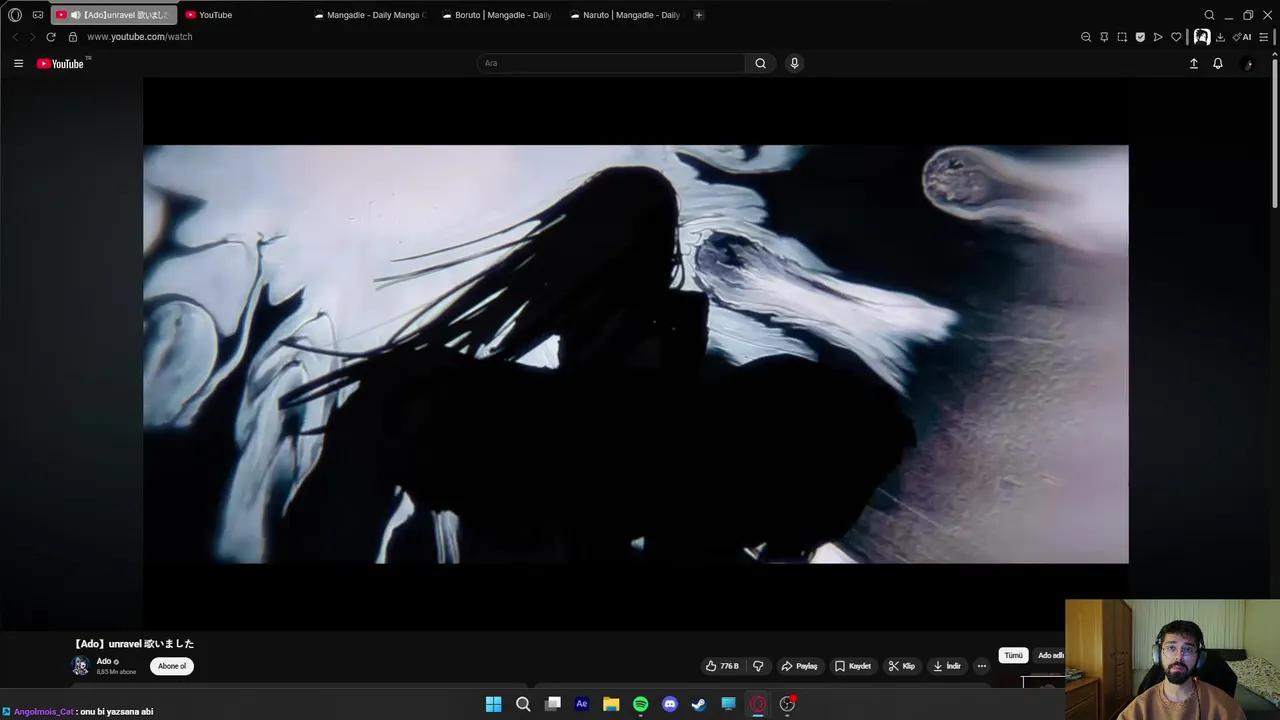Dislike the video with the thumbs-down
The image size is (1280, 720).
pyautogui.click(x=758, y=666)
